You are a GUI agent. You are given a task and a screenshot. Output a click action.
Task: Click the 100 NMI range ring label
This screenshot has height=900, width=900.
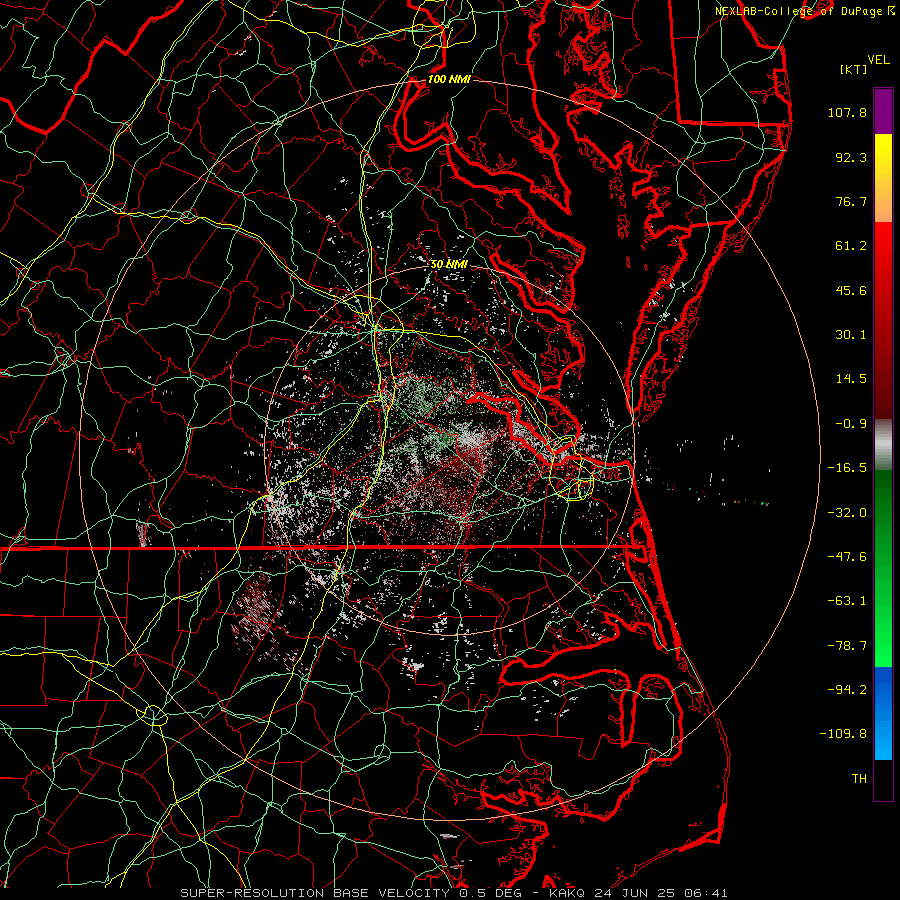pyautogui.click(x=449, y=79)
